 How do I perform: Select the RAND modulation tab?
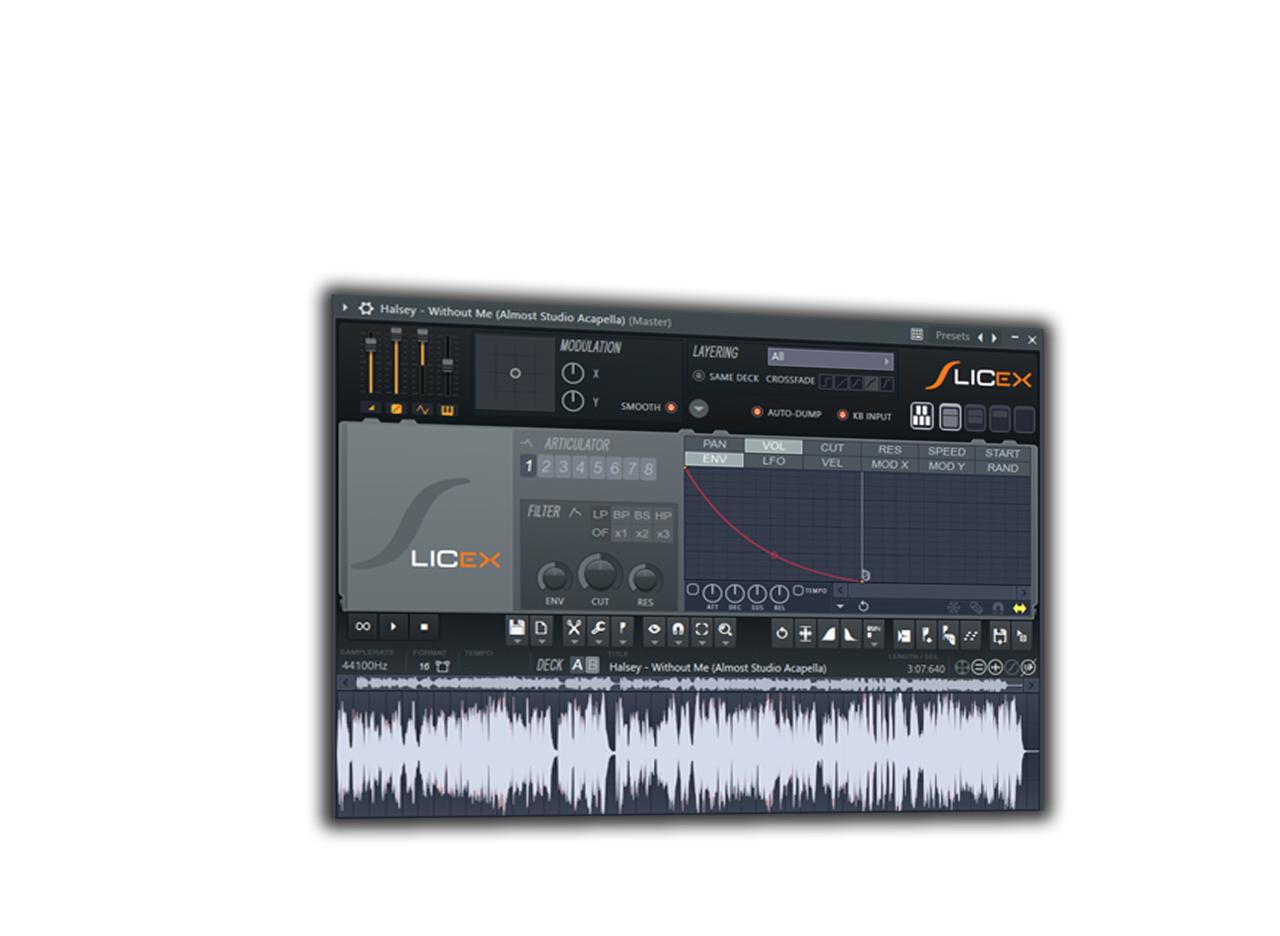coord(1003,468)
